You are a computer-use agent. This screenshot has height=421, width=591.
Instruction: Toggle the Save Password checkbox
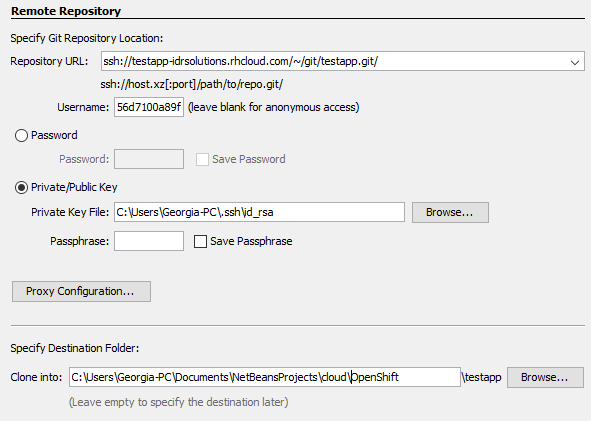(202, 159)
